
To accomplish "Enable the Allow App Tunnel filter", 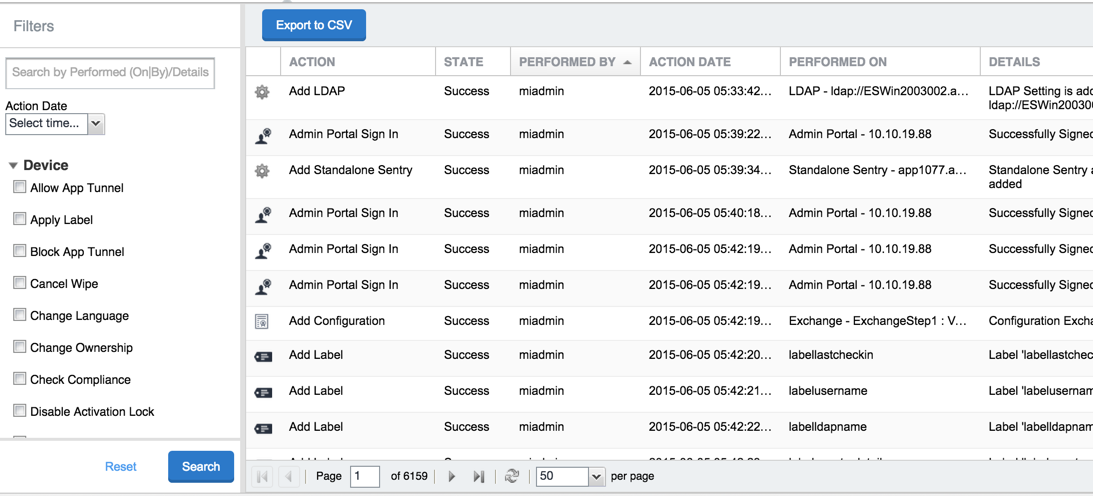I will (19, 187).
